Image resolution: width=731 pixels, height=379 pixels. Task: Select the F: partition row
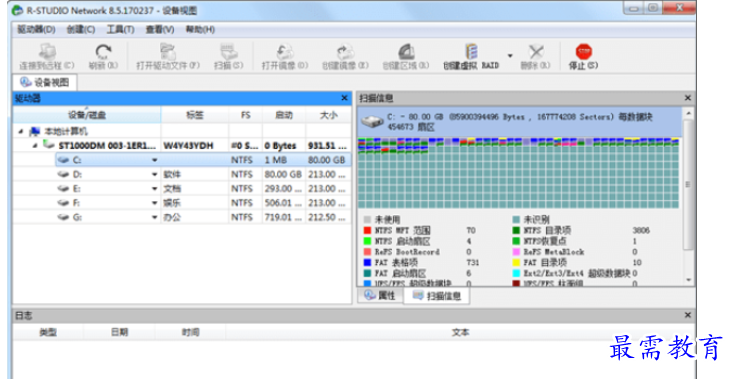[x=182, y=203]
